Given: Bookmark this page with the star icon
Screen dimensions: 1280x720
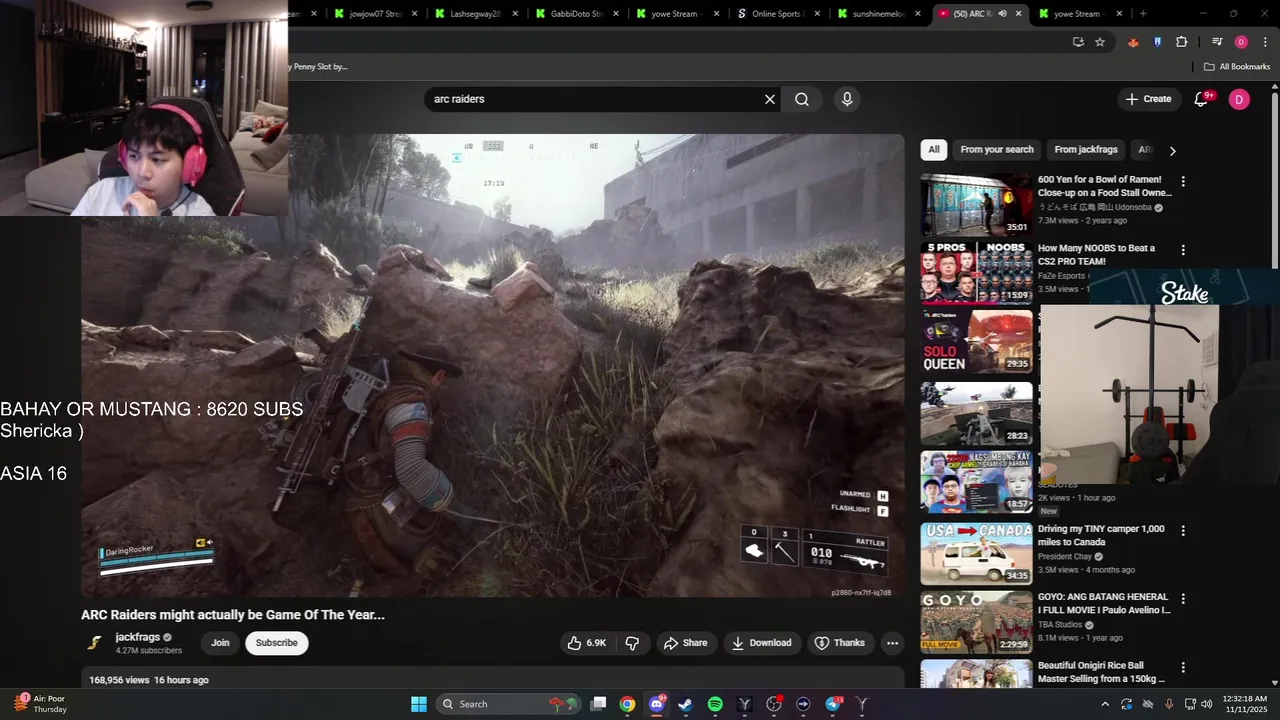Looking at the screenshot, I should click(1100, 42).
